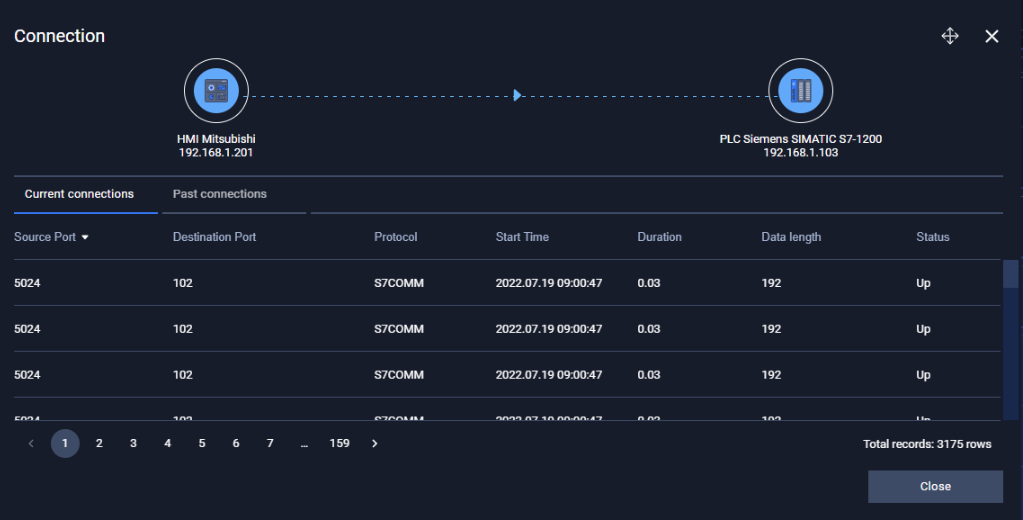Image resolution: width=1023 pixels, height=520 pixels.
Task: Go to next page arrow
Action: [374, 443]
